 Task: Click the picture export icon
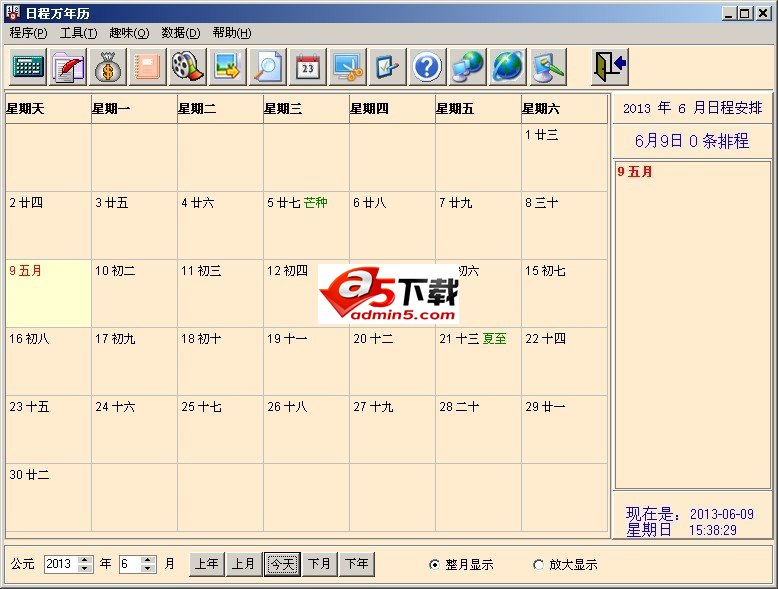[228, 66]
